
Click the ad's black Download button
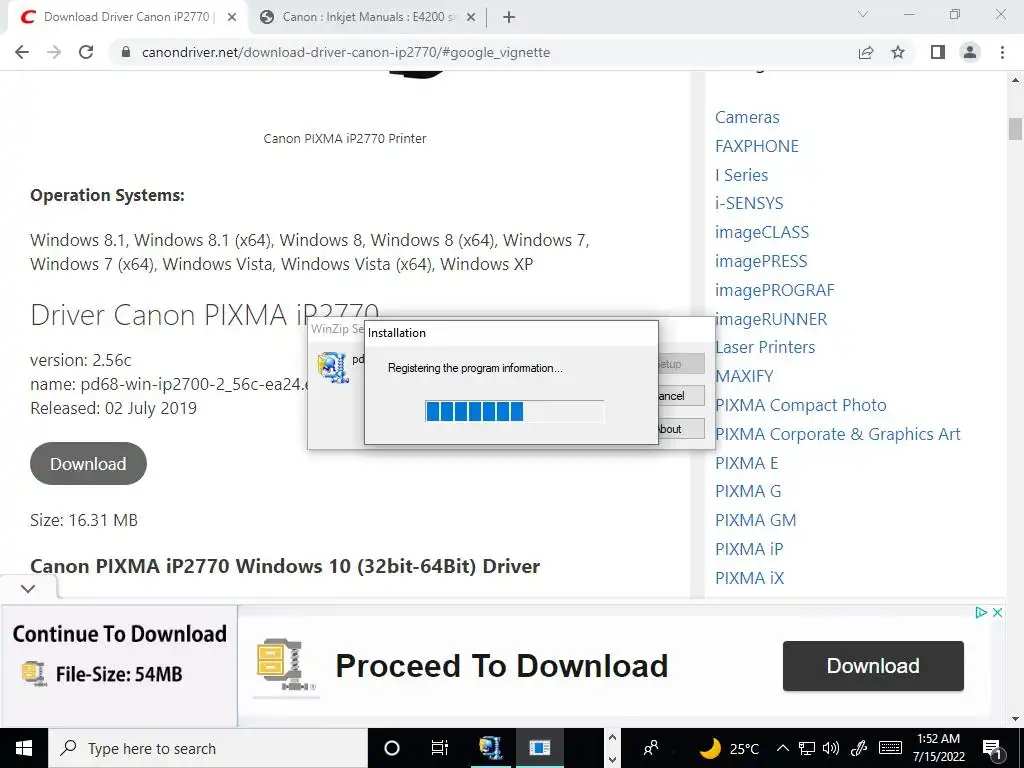tap(873, 665)
